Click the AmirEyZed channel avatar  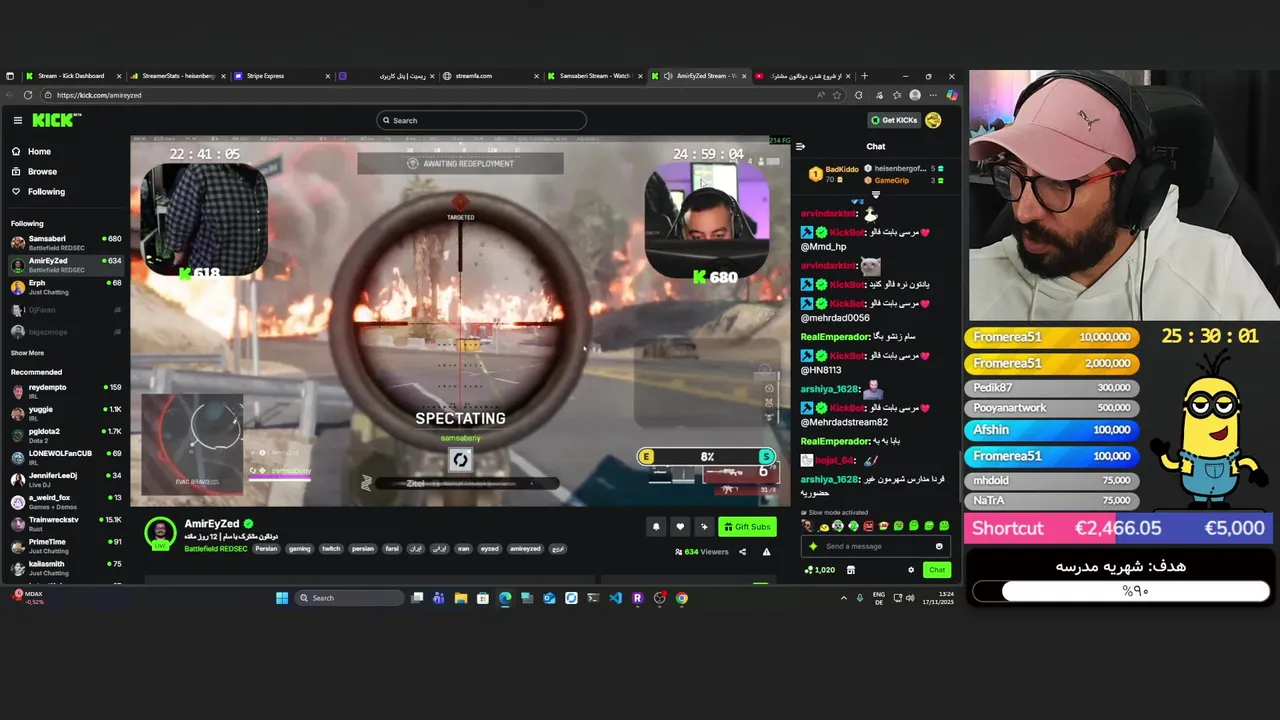(160, 532)
